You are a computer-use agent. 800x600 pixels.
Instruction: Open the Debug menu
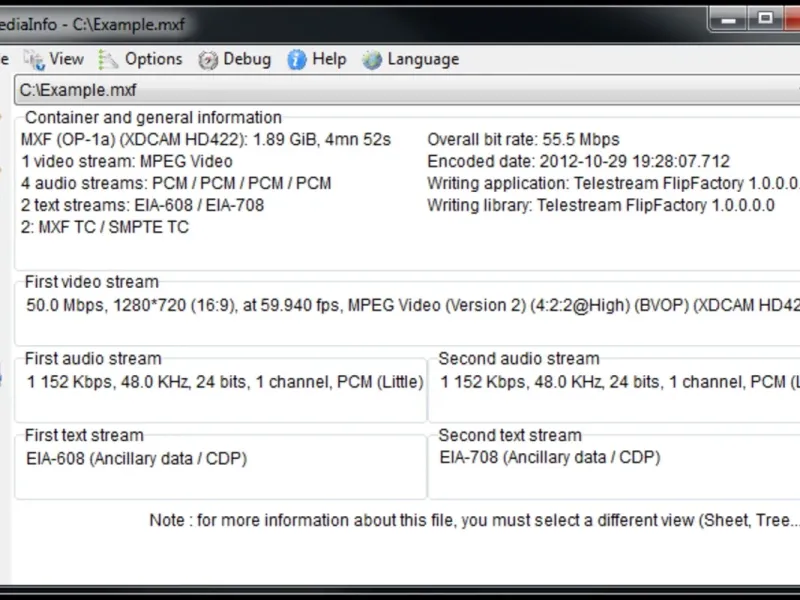click(x=247, y=59)
